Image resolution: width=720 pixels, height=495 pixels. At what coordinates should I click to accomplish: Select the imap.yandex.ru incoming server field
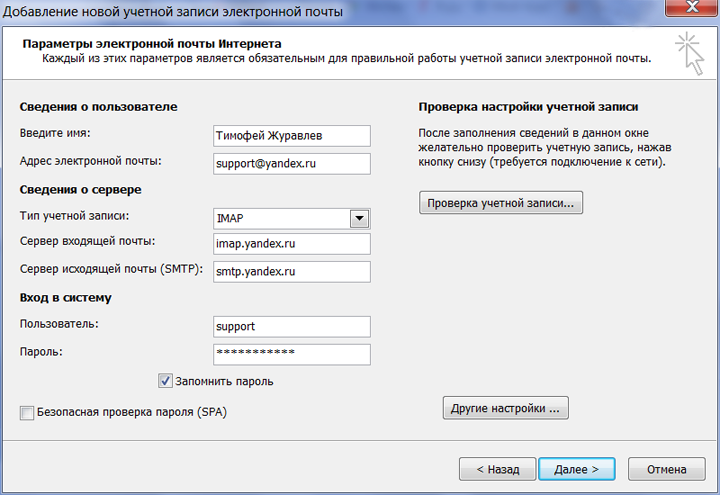click(x=292, y=244)
